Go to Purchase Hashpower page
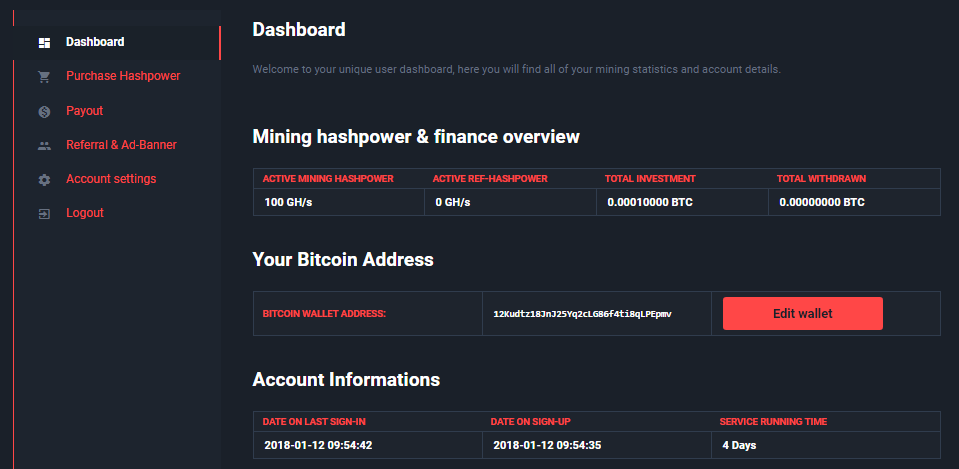959x469 pixels. click(x=123, y=76)
